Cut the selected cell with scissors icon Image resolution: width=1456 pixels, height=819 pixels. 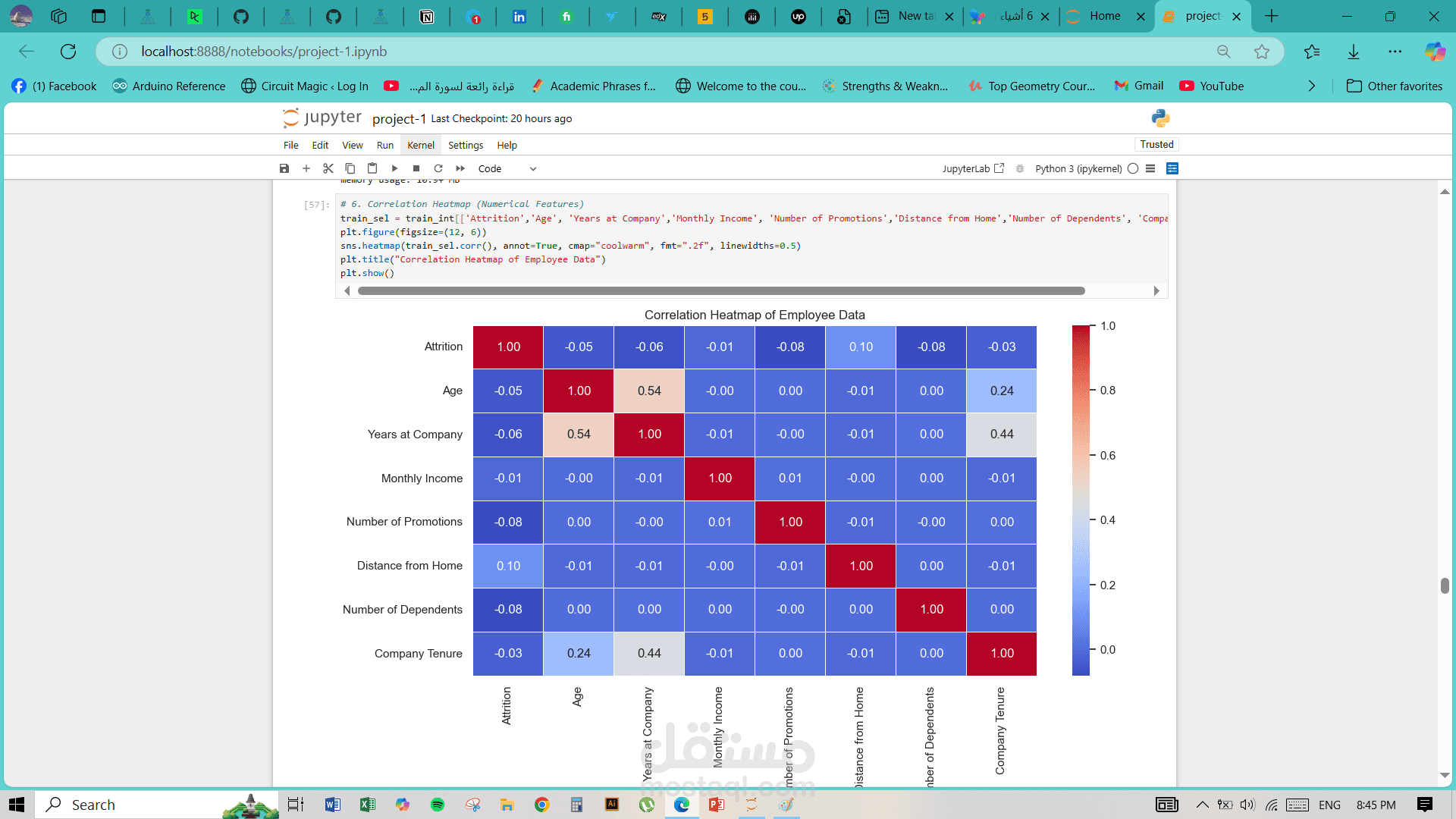(328, 168)
